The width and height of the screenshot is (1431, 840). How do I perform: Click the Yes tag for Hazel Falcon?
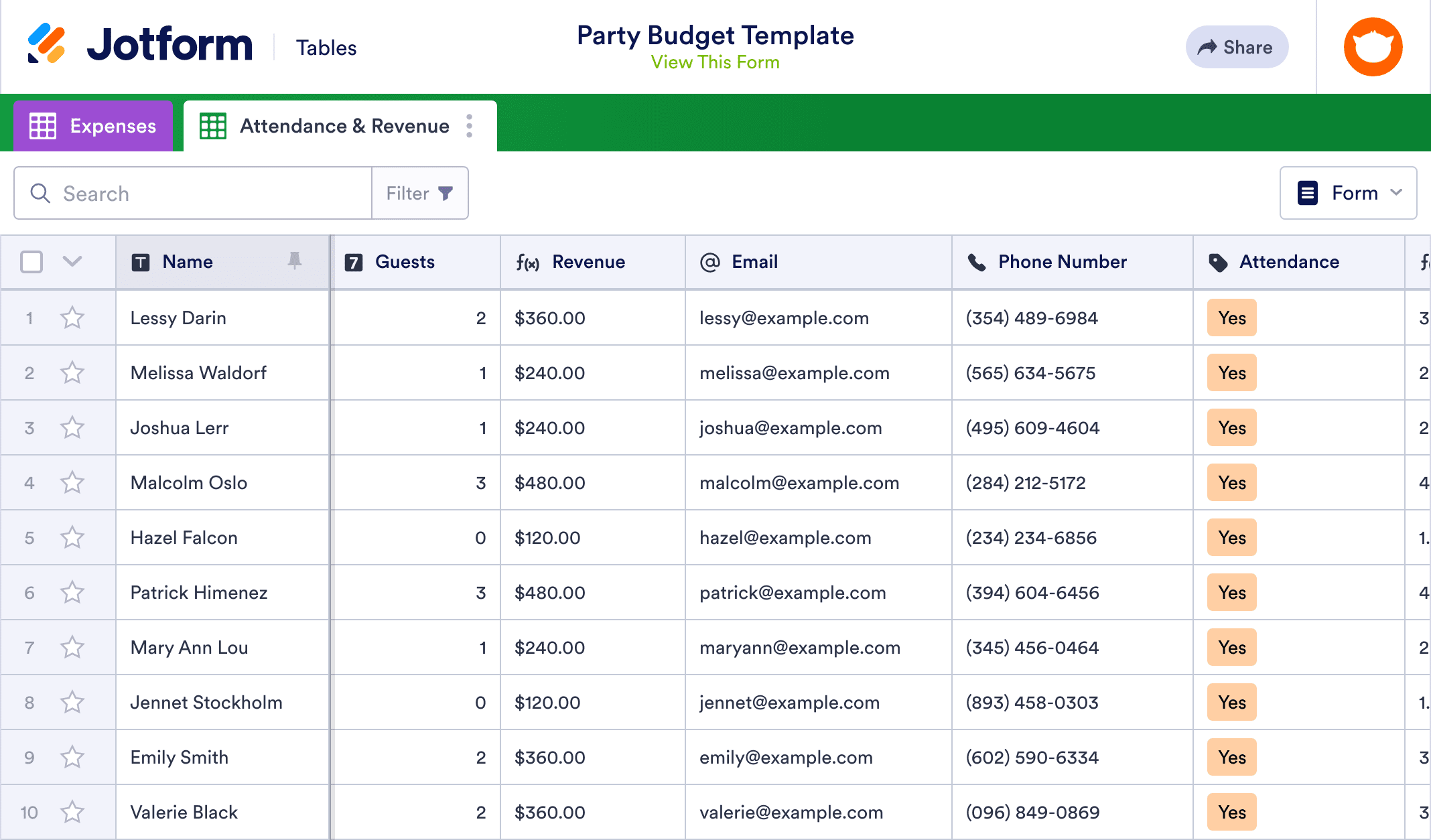(1232, 537)
